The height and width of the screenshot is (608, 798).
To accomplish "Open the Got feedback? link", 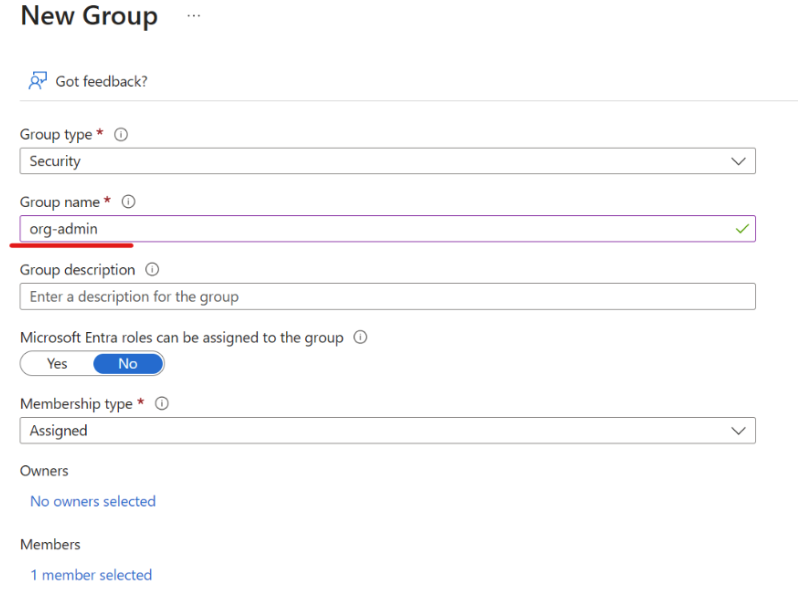I will (x=101, y=81).
